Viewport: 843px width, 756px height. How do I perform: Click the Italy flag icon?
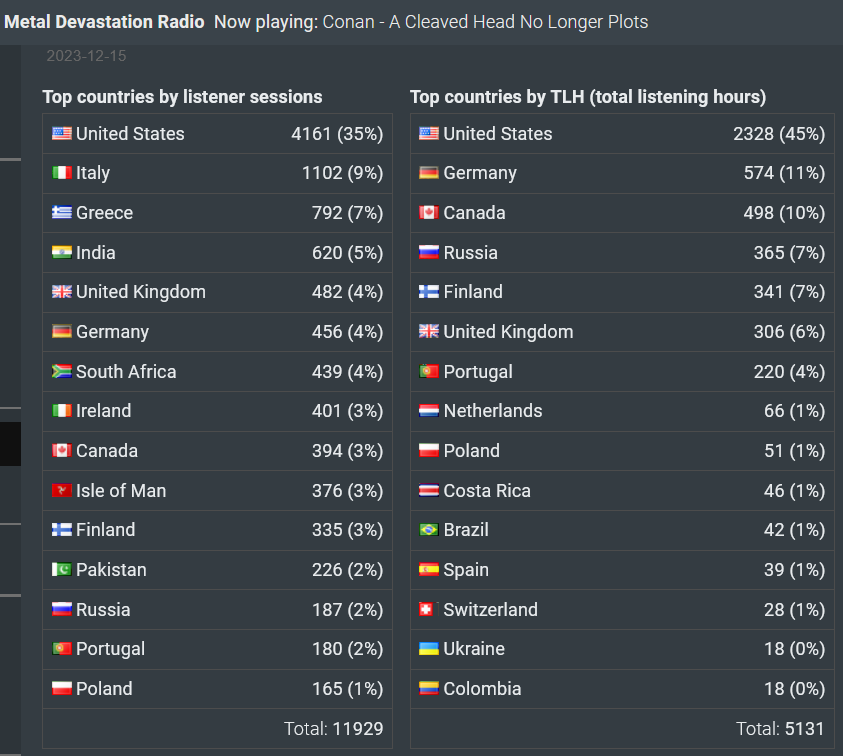pos(61,173)
